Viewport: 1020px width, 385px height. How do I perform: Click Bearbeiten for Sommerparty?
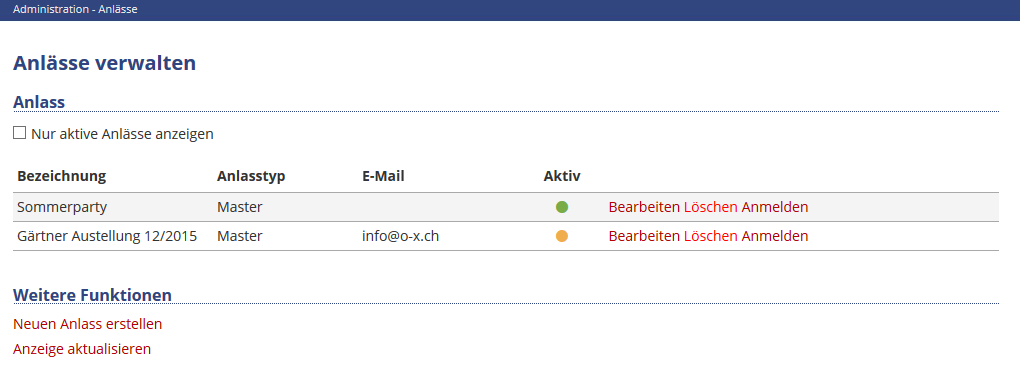click(x=644, y=207)
